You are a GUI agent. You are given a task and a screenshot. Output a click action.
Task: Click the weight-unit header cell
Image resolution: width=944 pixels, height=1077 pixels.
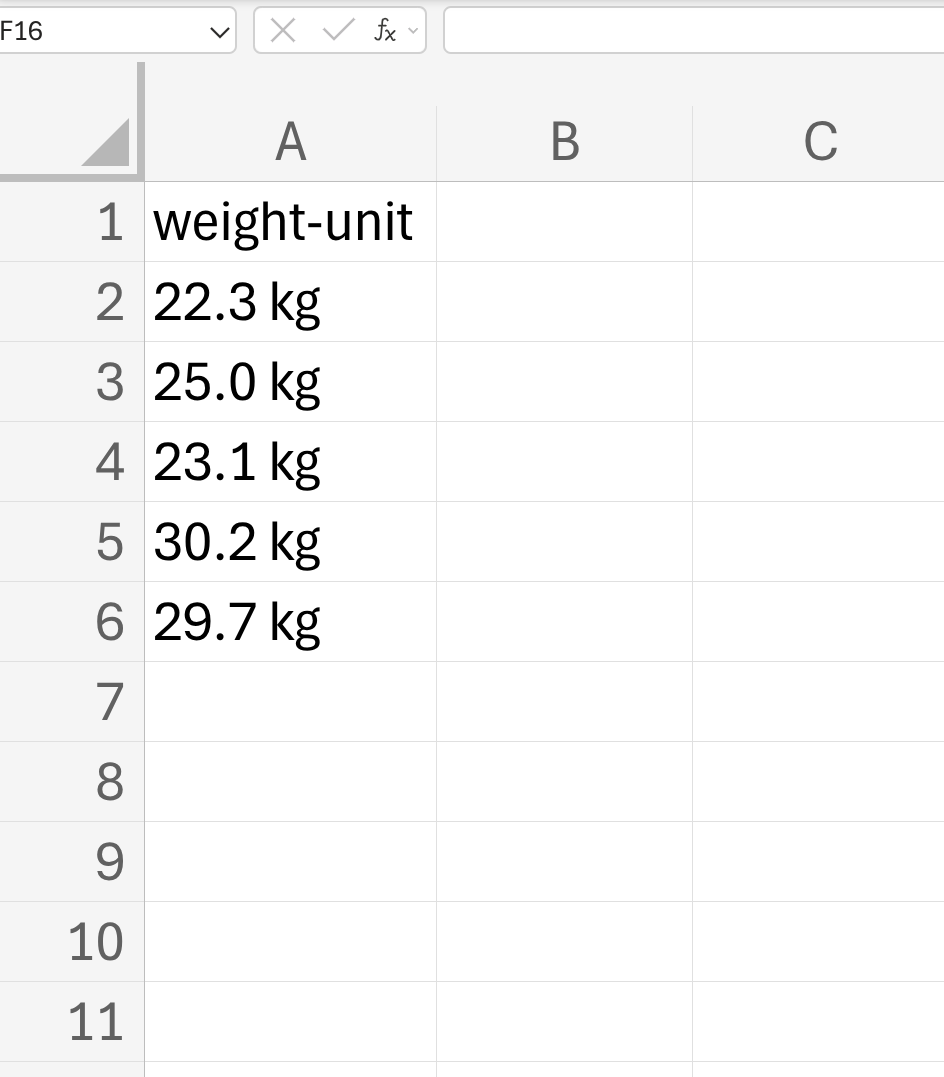pyautogui.click(x=291, y=222)
